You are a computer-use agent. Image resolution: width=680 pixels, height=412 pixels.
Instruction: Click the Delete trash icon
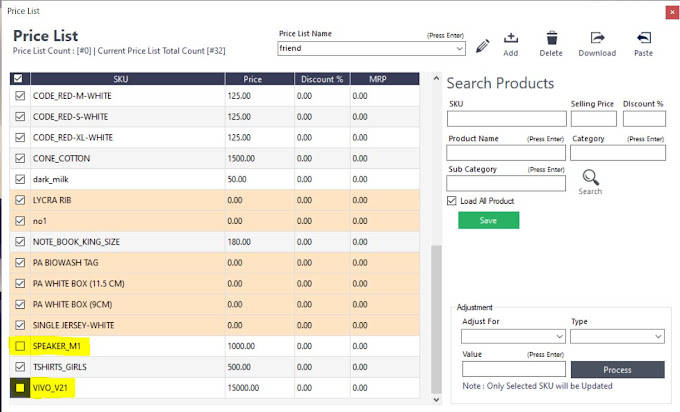[x=550, y=39]
